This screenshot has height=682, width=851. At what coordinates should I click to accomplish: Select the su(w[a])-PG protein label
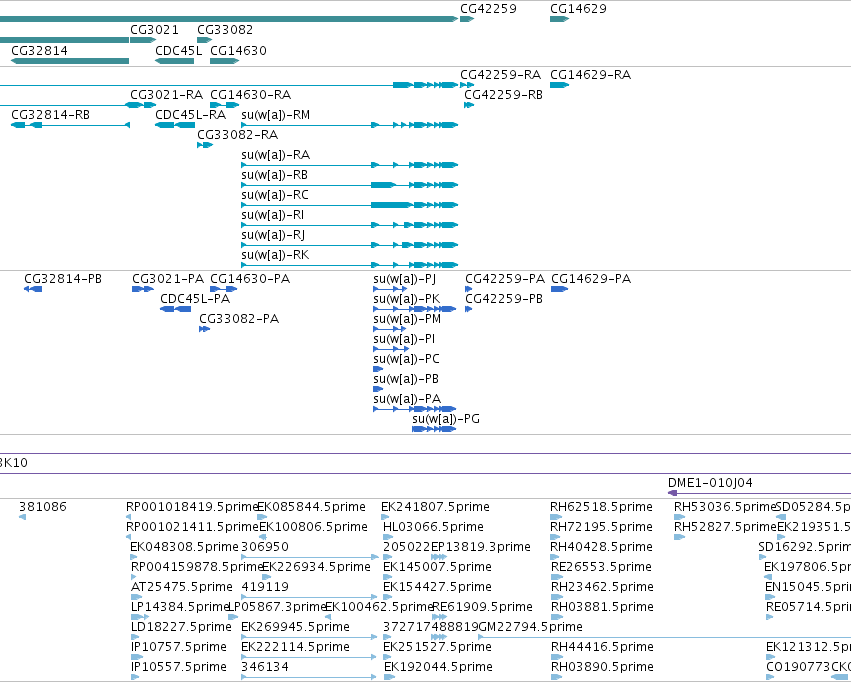click(446, 419)
